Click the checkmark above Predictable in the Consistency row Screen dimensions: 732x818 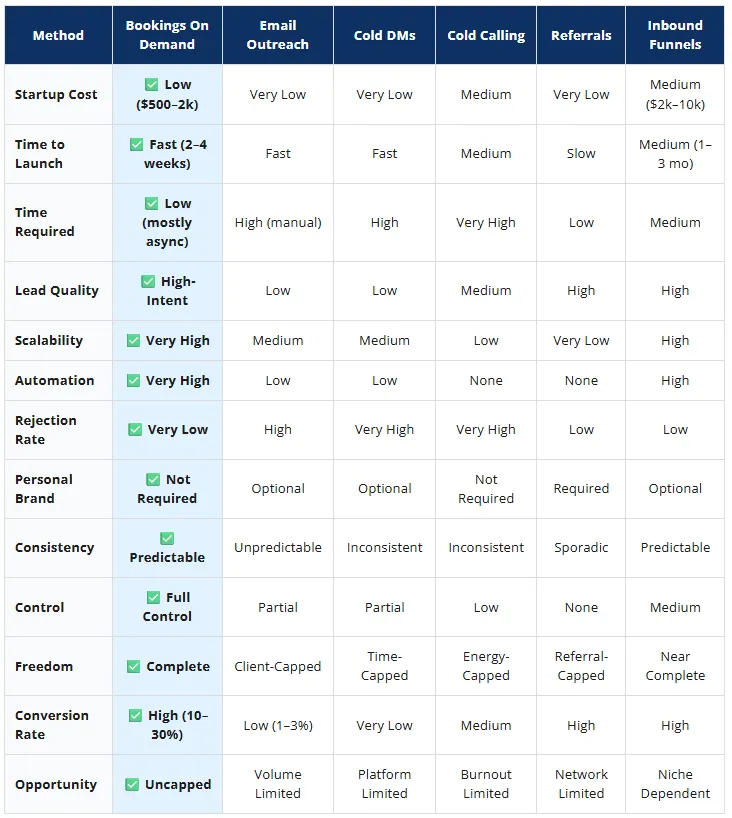pos(167,538)
